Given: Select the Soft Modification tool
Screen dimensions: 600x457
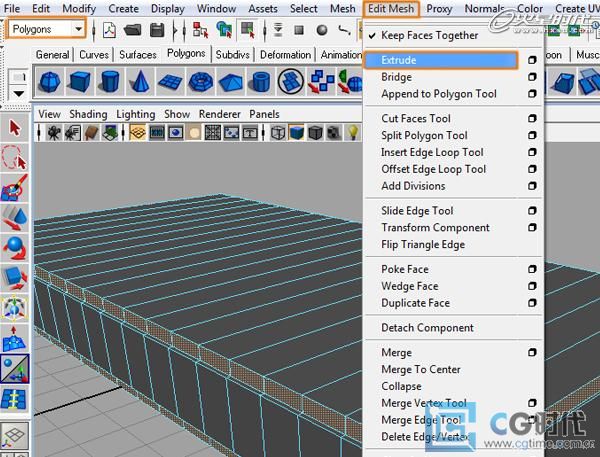Looking at the screenshot, I should coord(15,338).
